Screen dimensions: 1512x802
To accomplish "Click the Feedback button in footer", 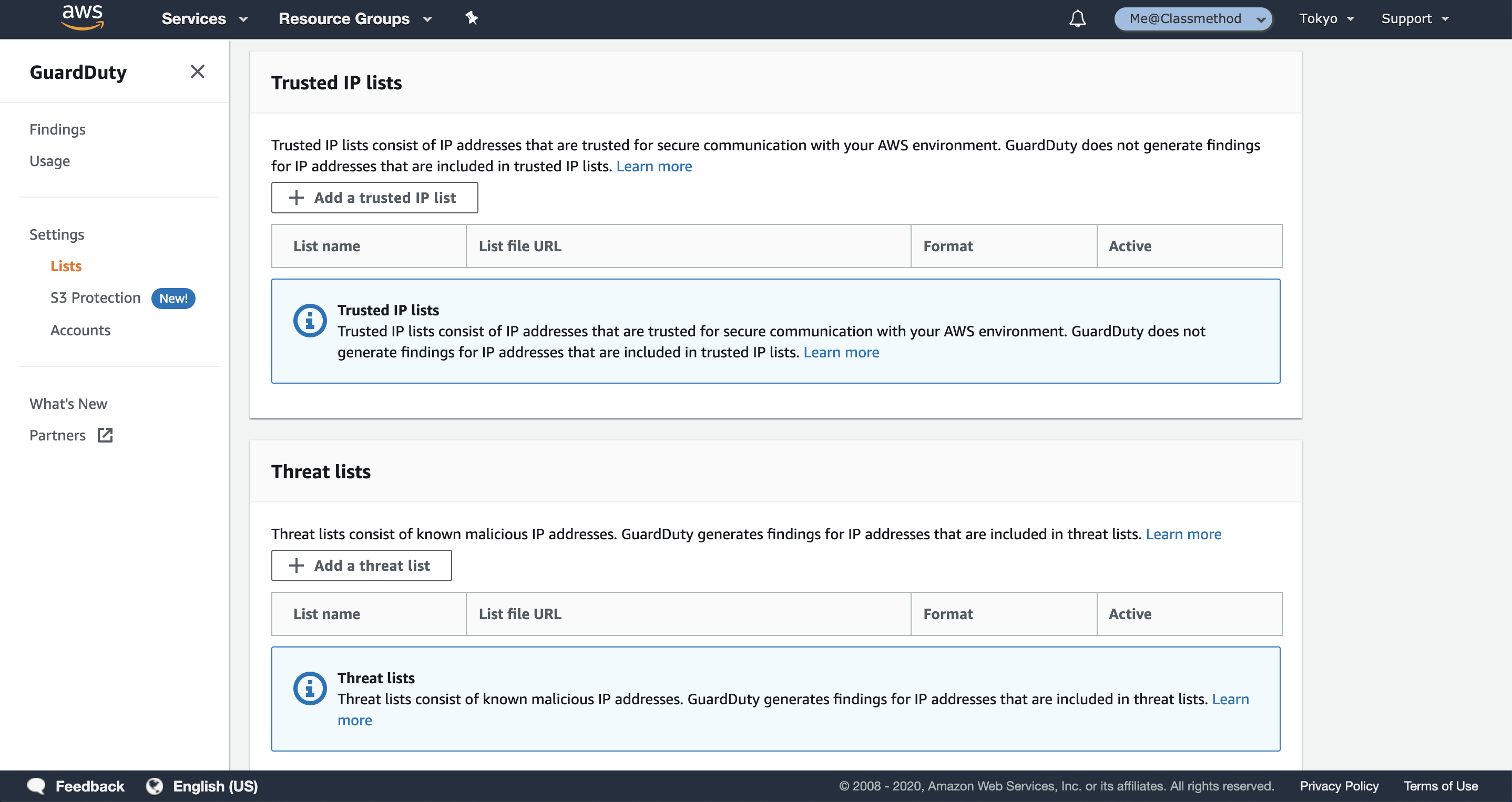I will click(76, 786).
